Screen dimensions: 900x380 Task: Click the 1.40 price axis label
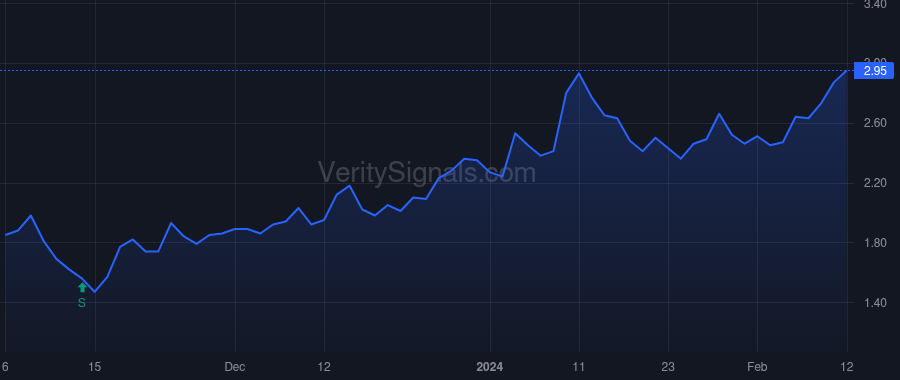(875, 303)
